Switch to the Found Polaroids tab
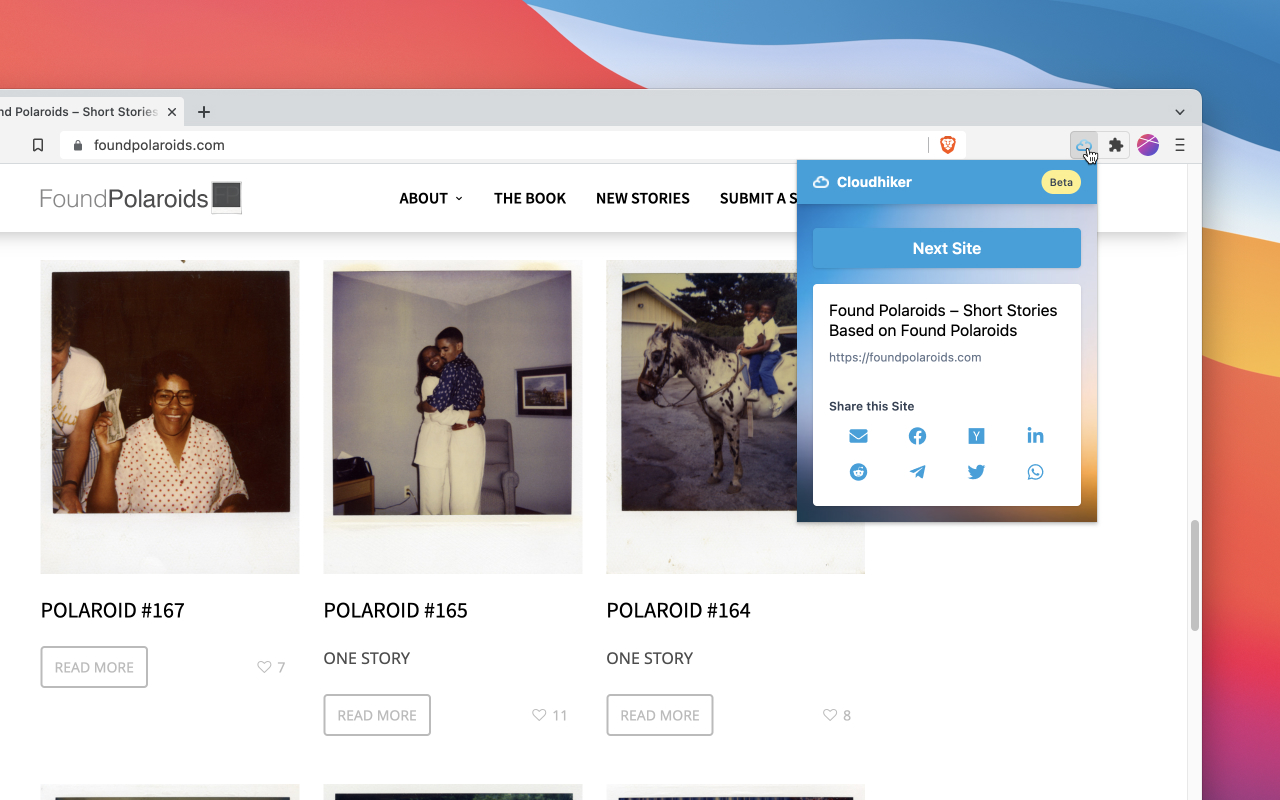This screenshot has height=800, width=1280. pos(80,111)
